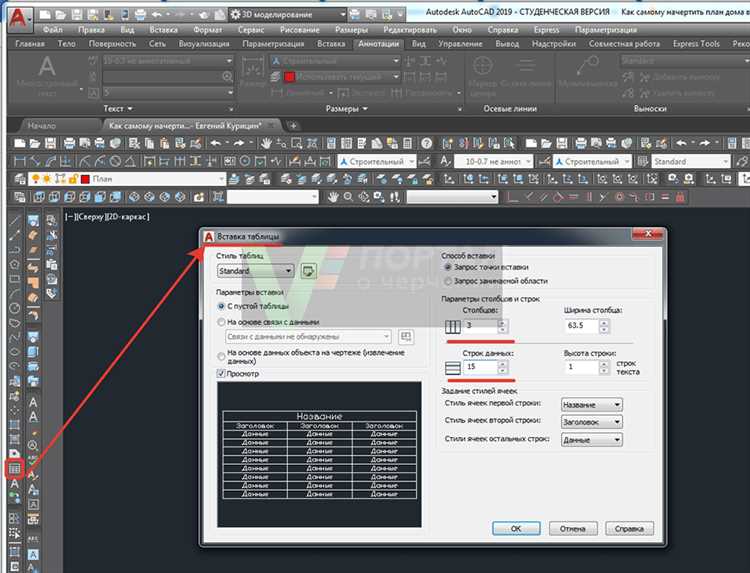Select the Line tool in the left toolbar
Screen dimensions: 750x573
coord(14,220)
